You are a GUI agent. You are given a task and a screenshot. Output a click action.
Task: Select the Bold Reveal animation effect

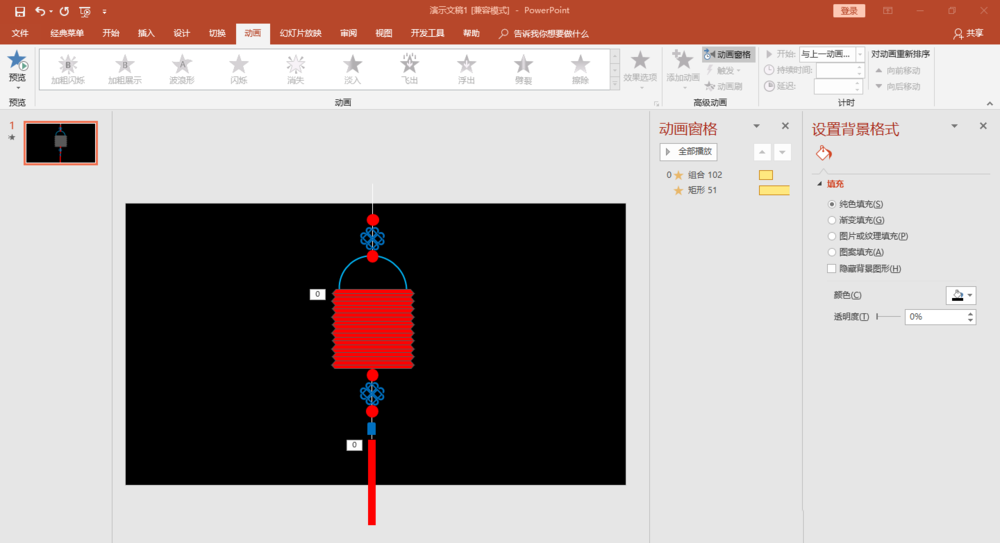[124, 70]
